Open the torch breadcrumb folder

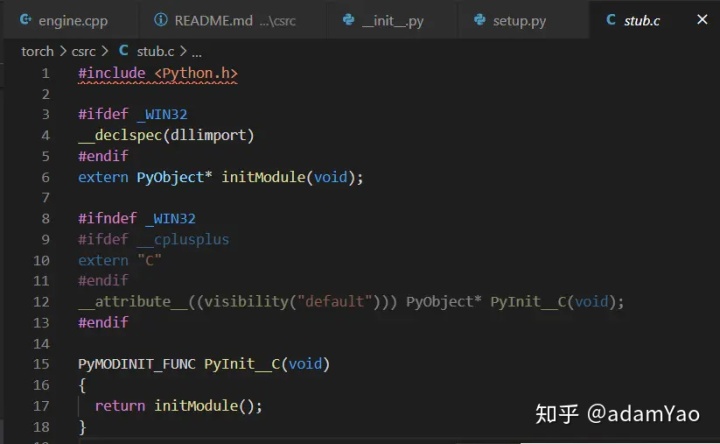[x=37, y=51]
